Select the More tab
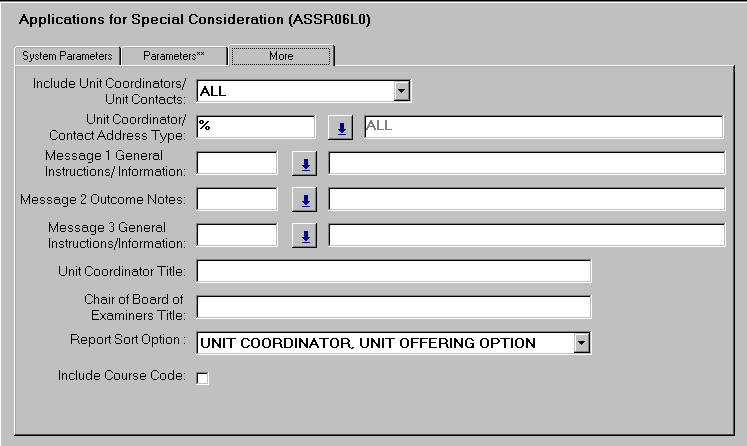Viewport: 747px width, 446px height. (x=281, y=56)
